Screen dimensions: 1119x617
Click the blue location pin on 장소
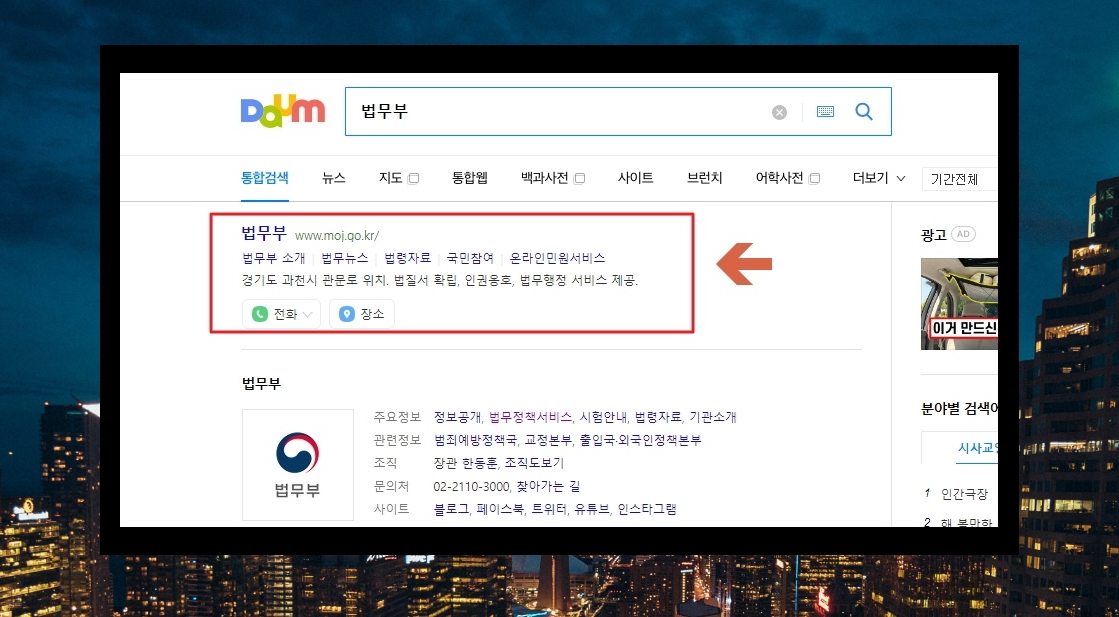point(347,314)
